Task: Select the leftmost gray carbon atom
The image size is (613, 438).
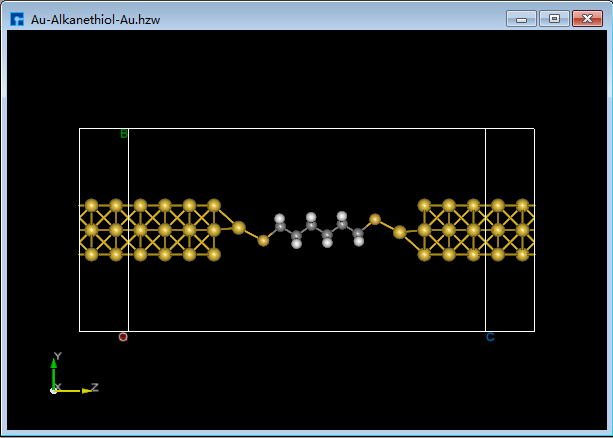Action: click(281, 228)
